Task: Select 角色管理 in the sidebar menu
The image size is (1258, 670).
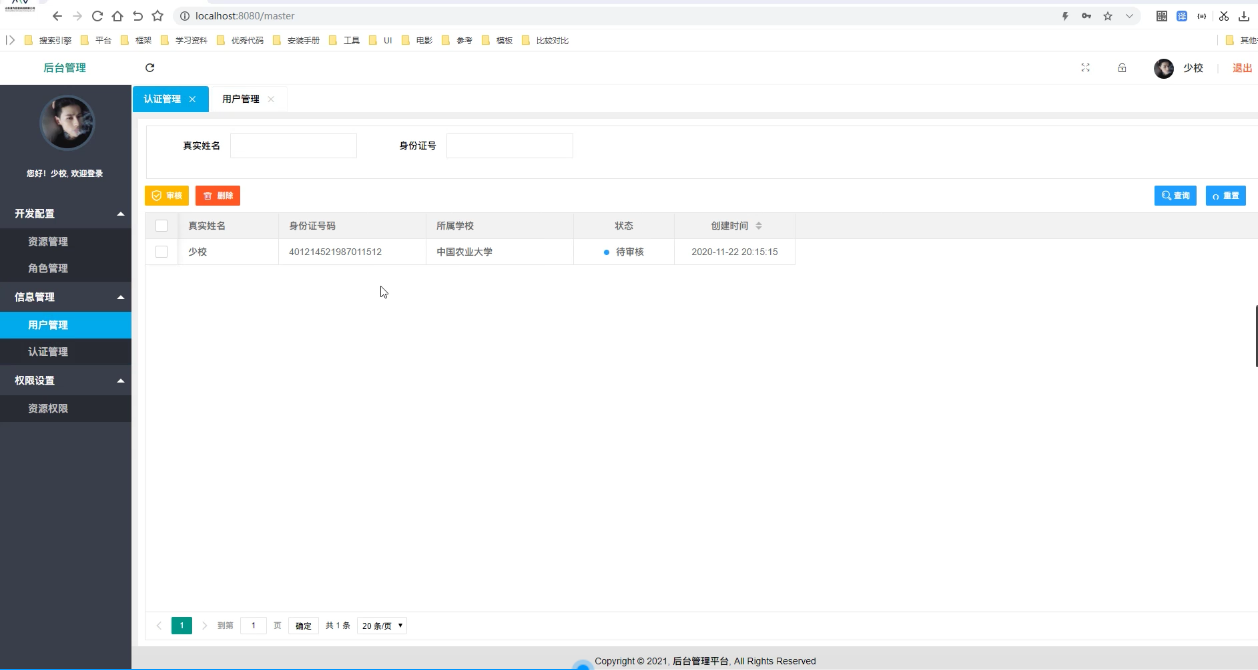Action: [65, 268]
